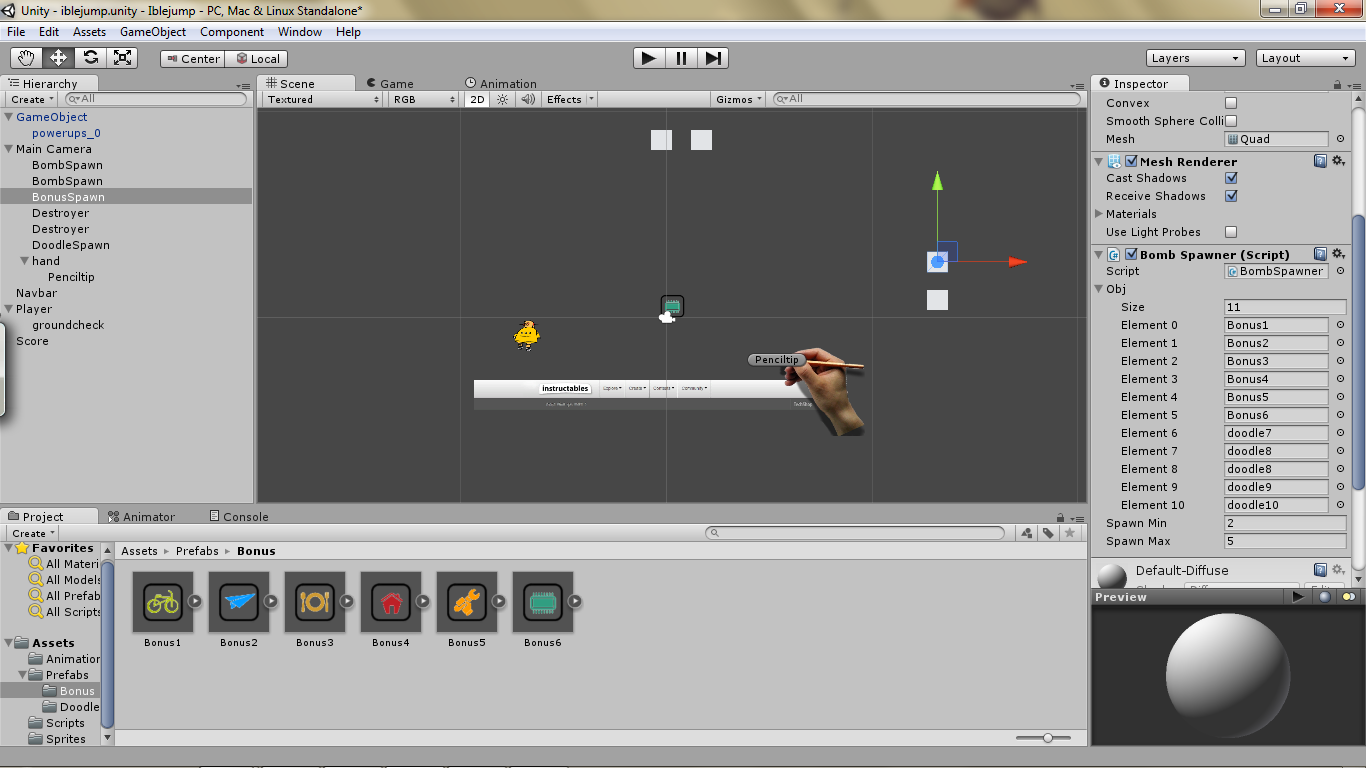Select the Move tool in the toolbar

(x=58, y=58)
